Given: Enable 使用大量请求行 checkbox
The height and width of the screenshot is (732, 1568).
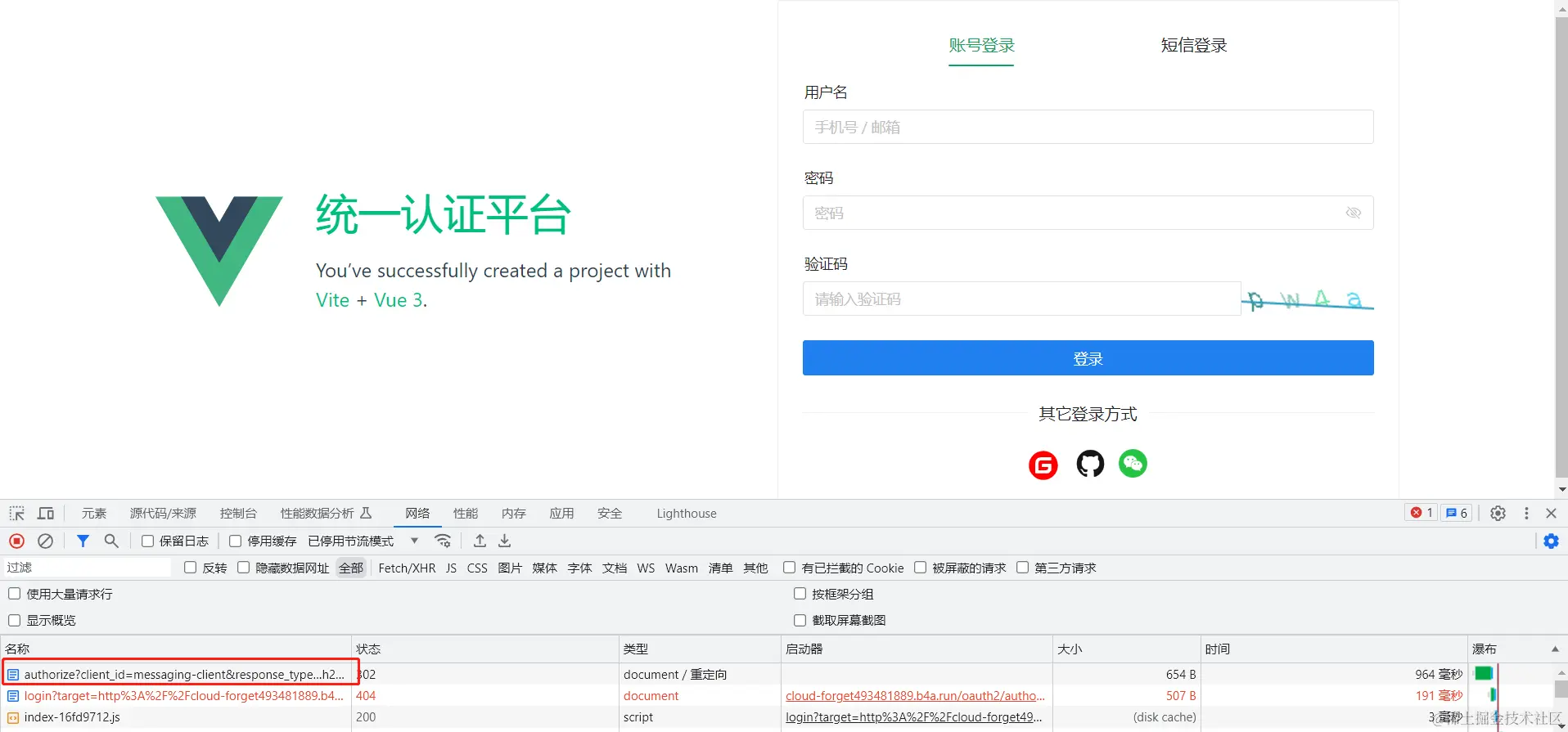Looking at the screenshot, I should click(15, 594).
